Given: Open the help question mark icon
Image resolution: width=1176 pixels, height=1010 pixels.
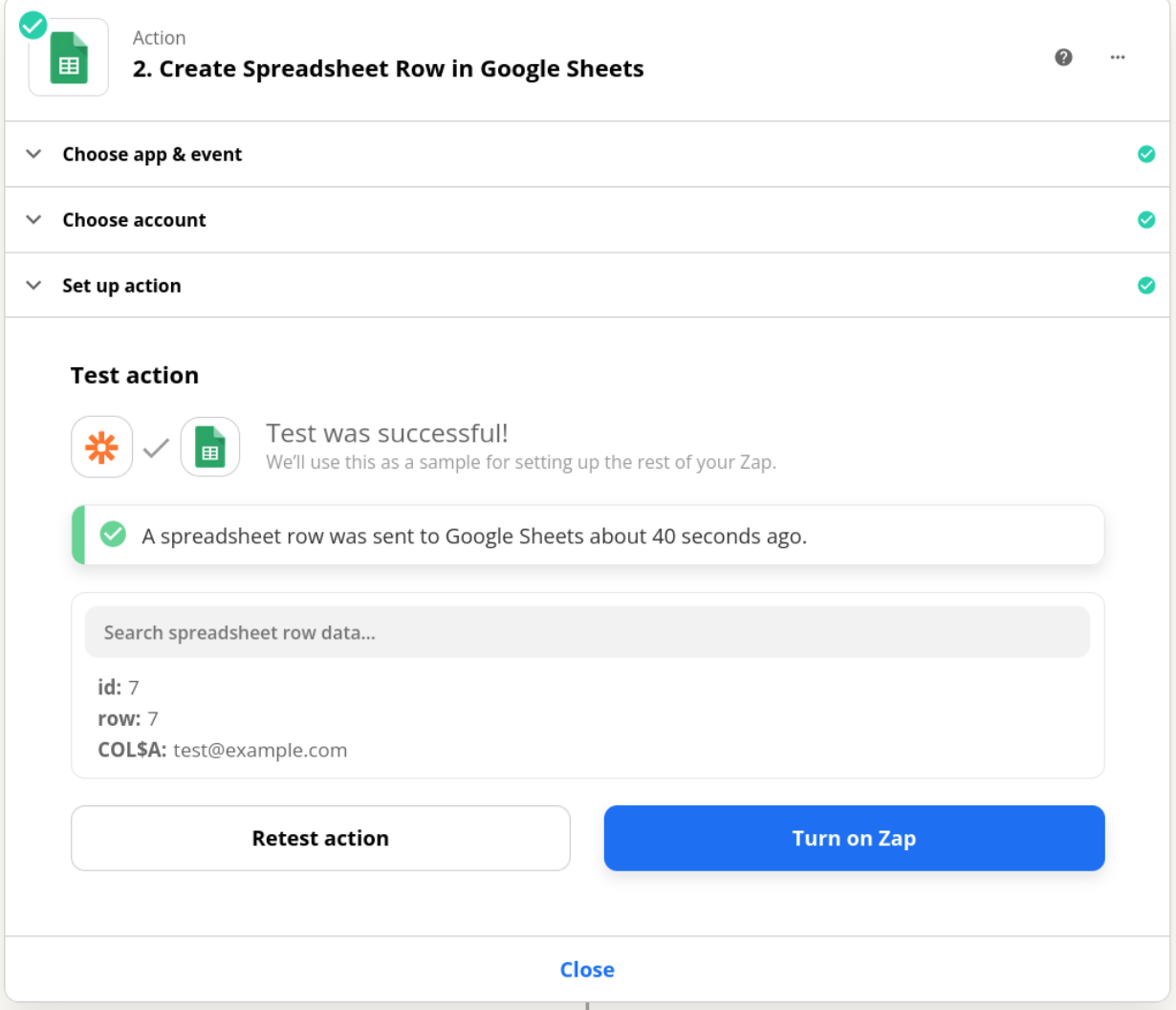Looking at the screenshot, I should [x=1063, y=57].
